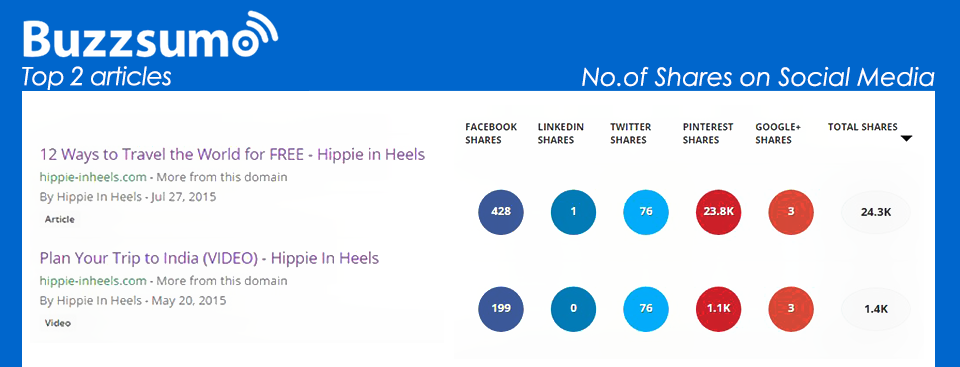Click the 1.4K total shares badge
The height and width of the screenshot is (367, 960).
point(876,309)
